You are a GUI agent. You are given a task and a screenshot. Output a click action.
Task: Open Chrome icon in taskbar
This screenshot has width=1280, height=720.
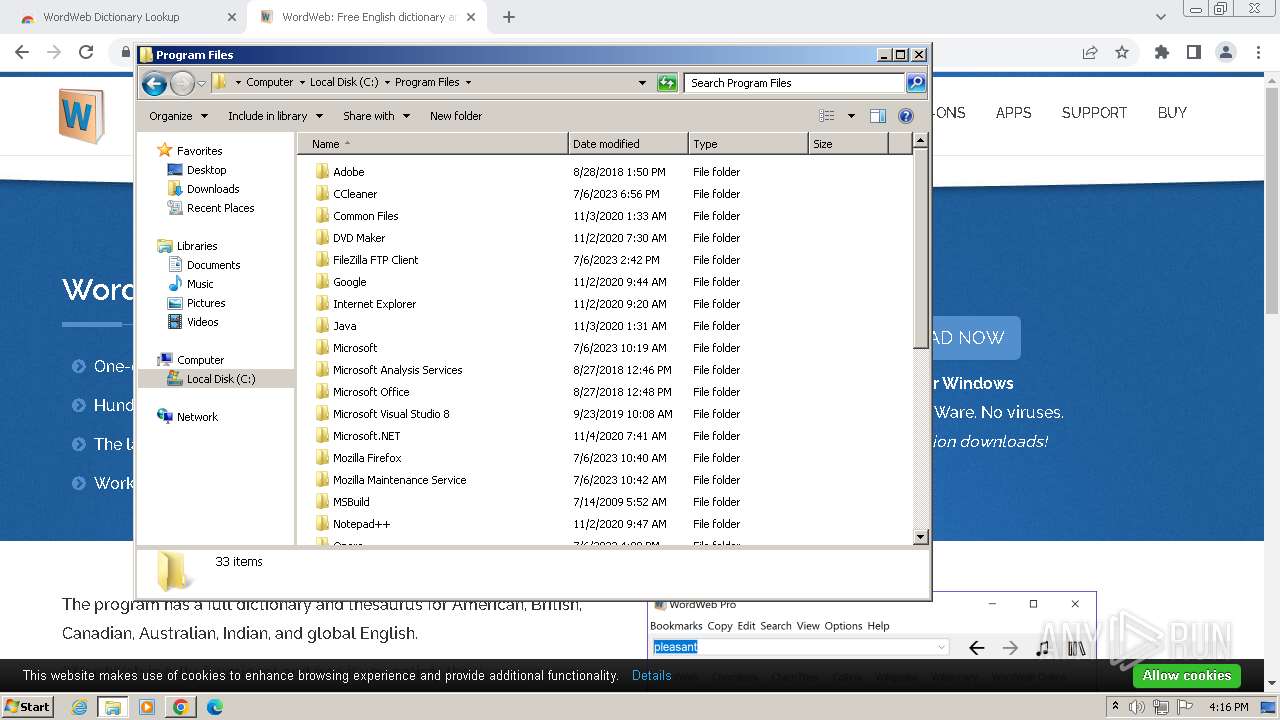click(180, 707)
